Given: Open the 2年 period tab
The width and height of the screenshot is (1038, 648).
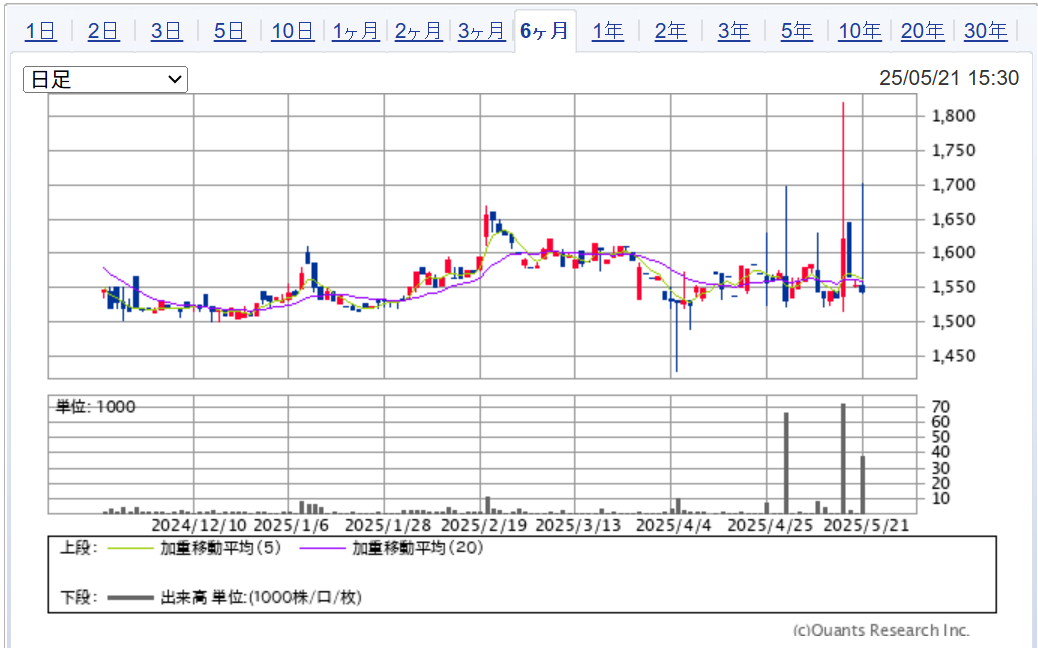Looking at the screenshot, I should (670, 31).
